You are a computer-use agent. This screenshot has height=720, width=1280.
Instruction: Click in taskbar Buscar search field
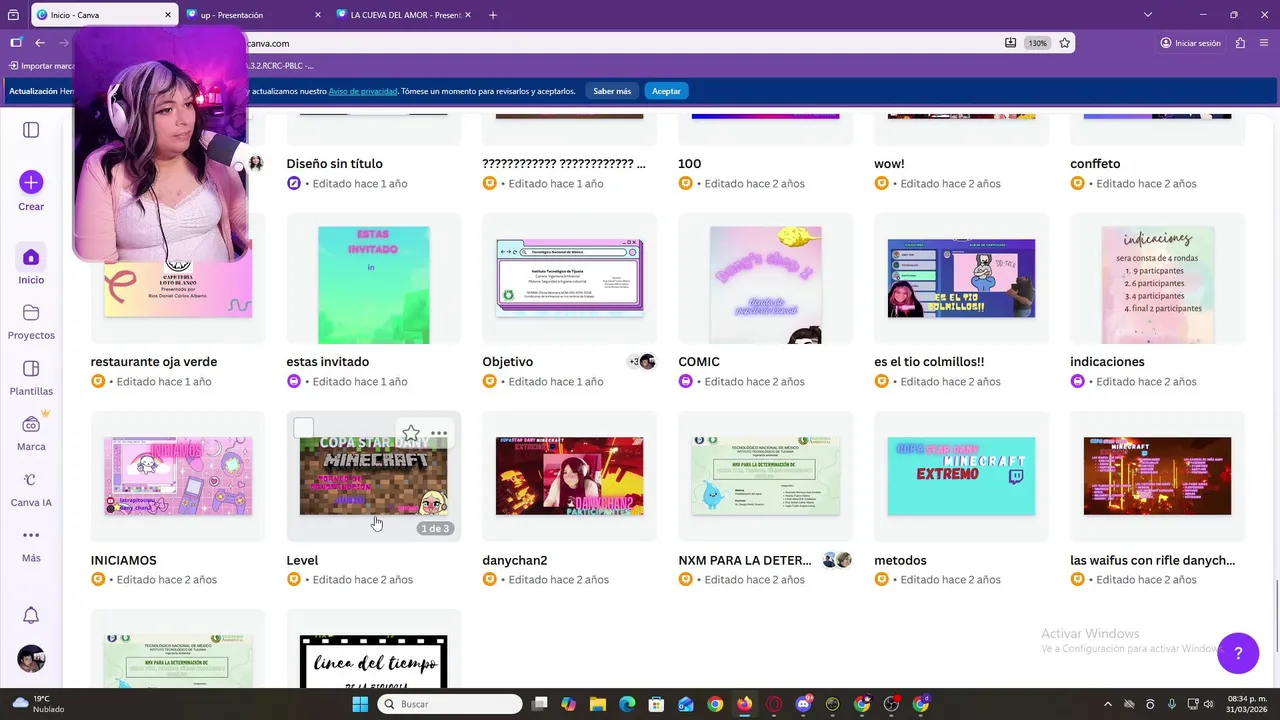click(449, 704)
